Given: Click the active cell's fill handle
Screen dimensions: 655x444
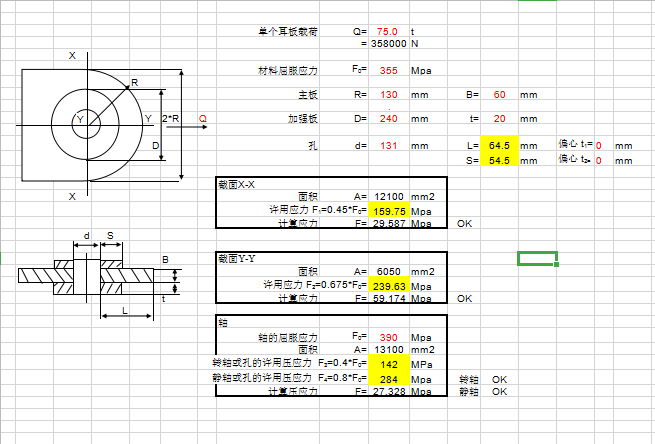Looking at the screenshot, I should 556,264.
